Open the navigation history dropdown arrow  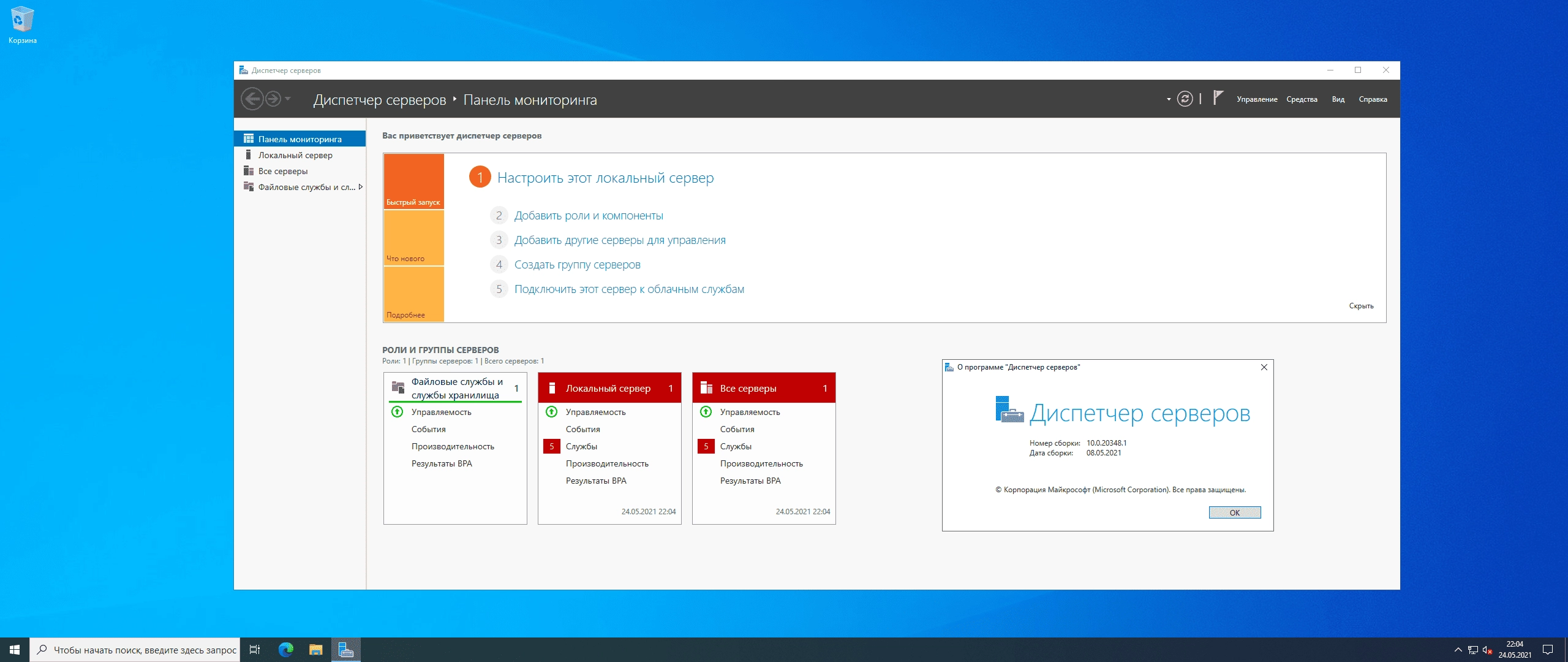[288, 99]
